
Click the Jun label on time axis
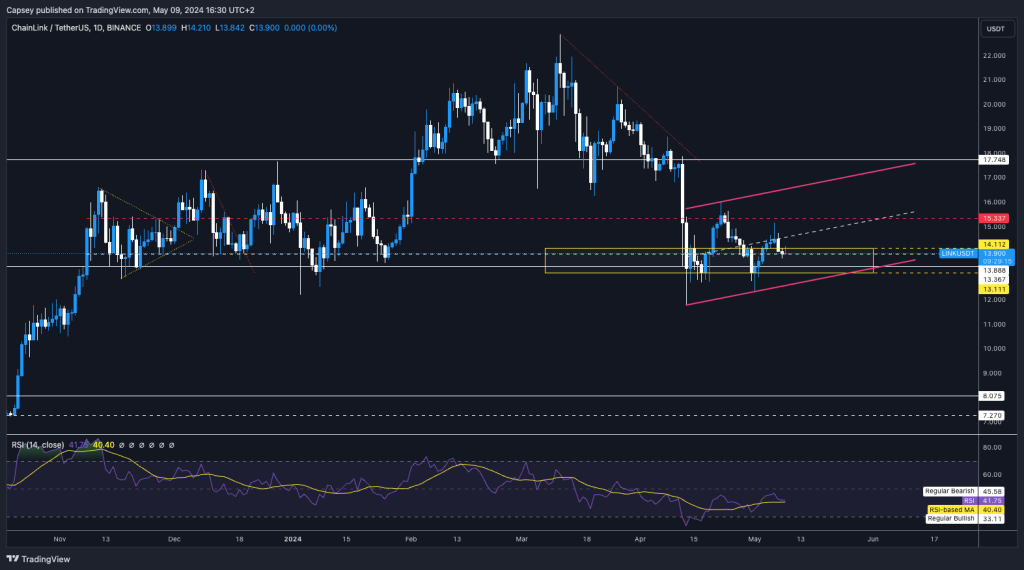[x=872, y=539]
